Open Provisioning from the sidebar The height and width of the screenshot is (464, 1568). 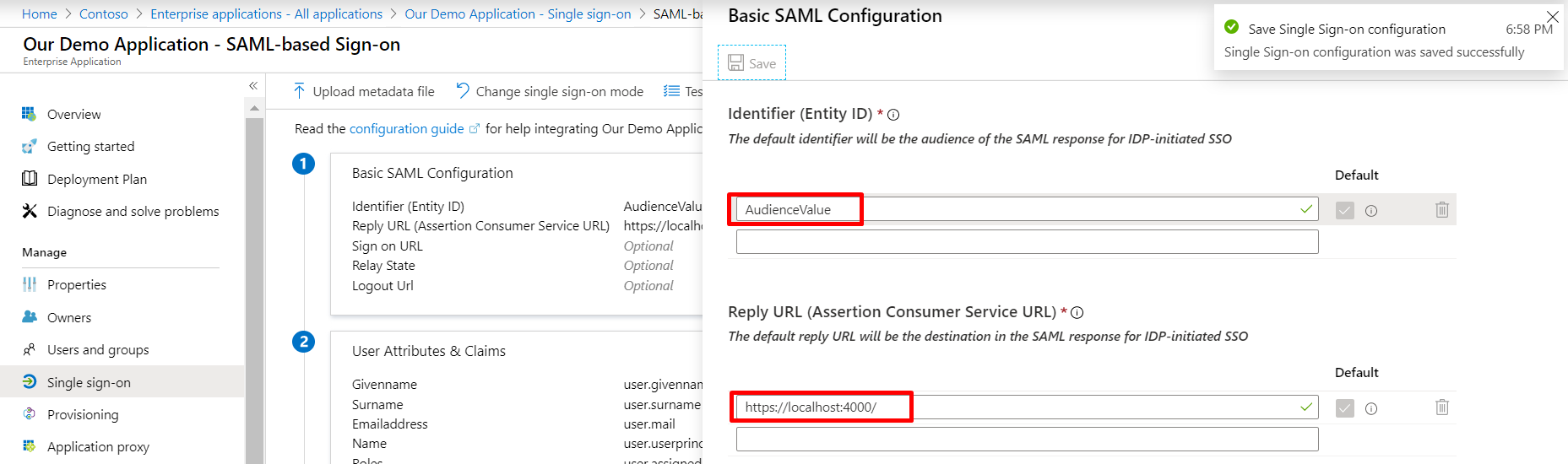[x=83, y=414]
